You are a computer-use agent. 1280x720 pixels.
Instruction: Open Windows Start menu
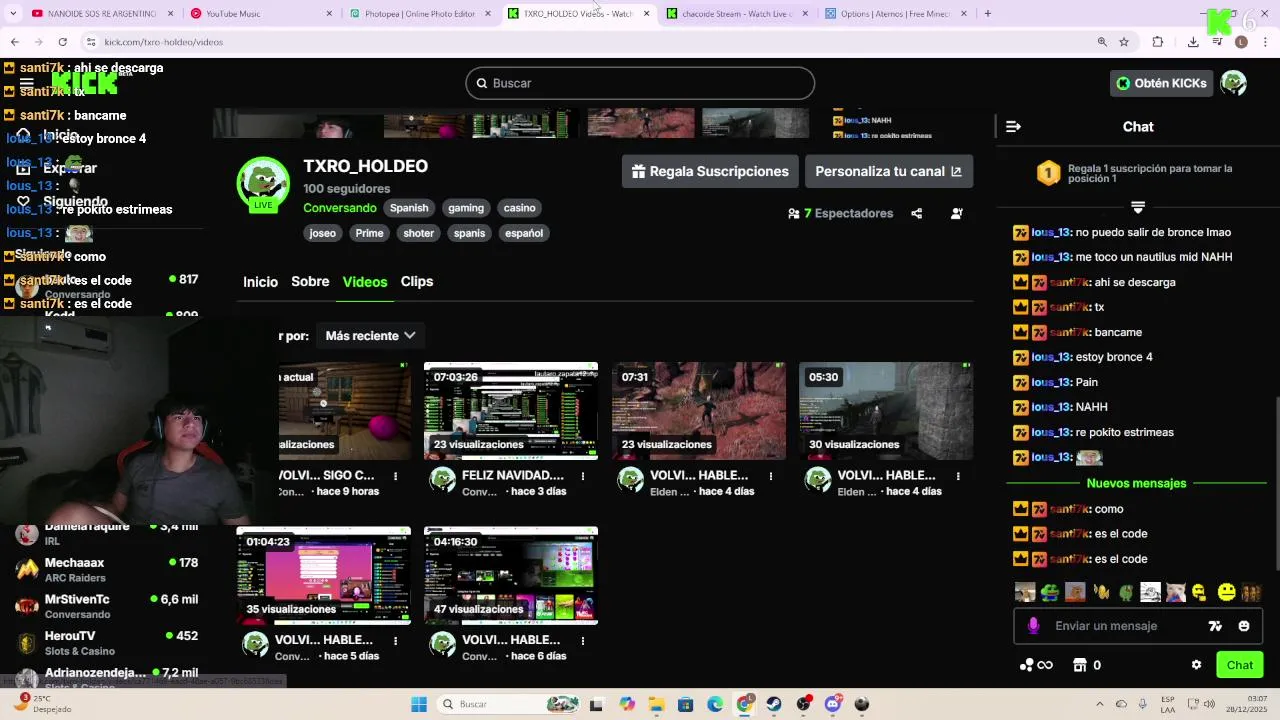tap(419, 704)
